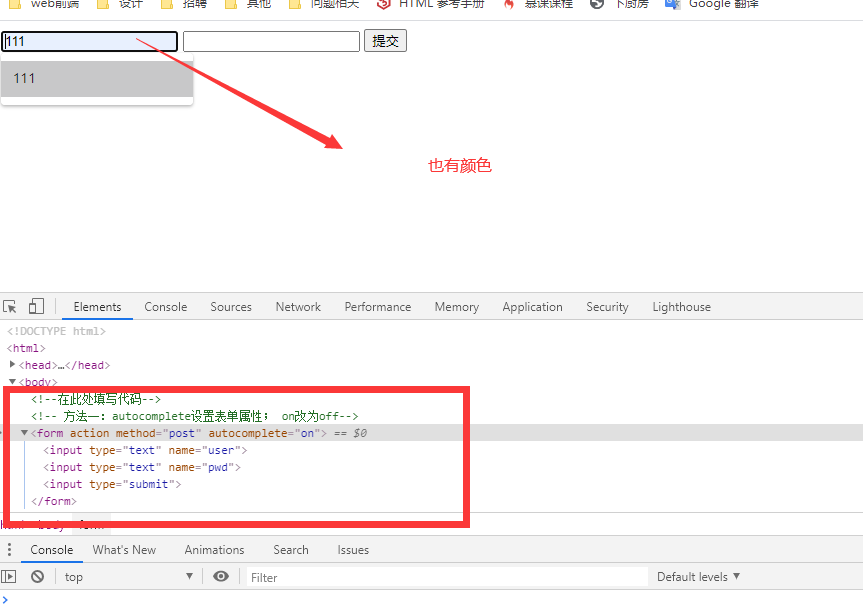Select the input name="user" node
This screenshot has height=610, width=863.
click(x=145, y=450)
